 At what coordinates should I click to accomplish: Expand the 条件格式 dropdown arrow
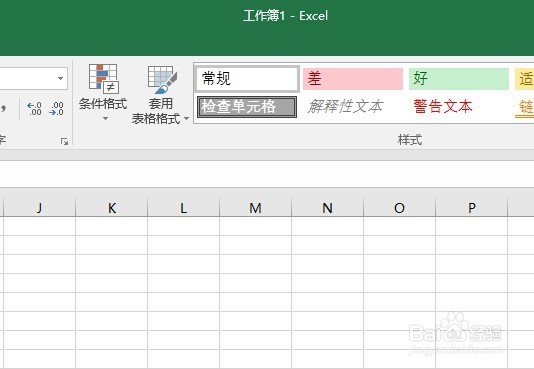coord(105,118)
